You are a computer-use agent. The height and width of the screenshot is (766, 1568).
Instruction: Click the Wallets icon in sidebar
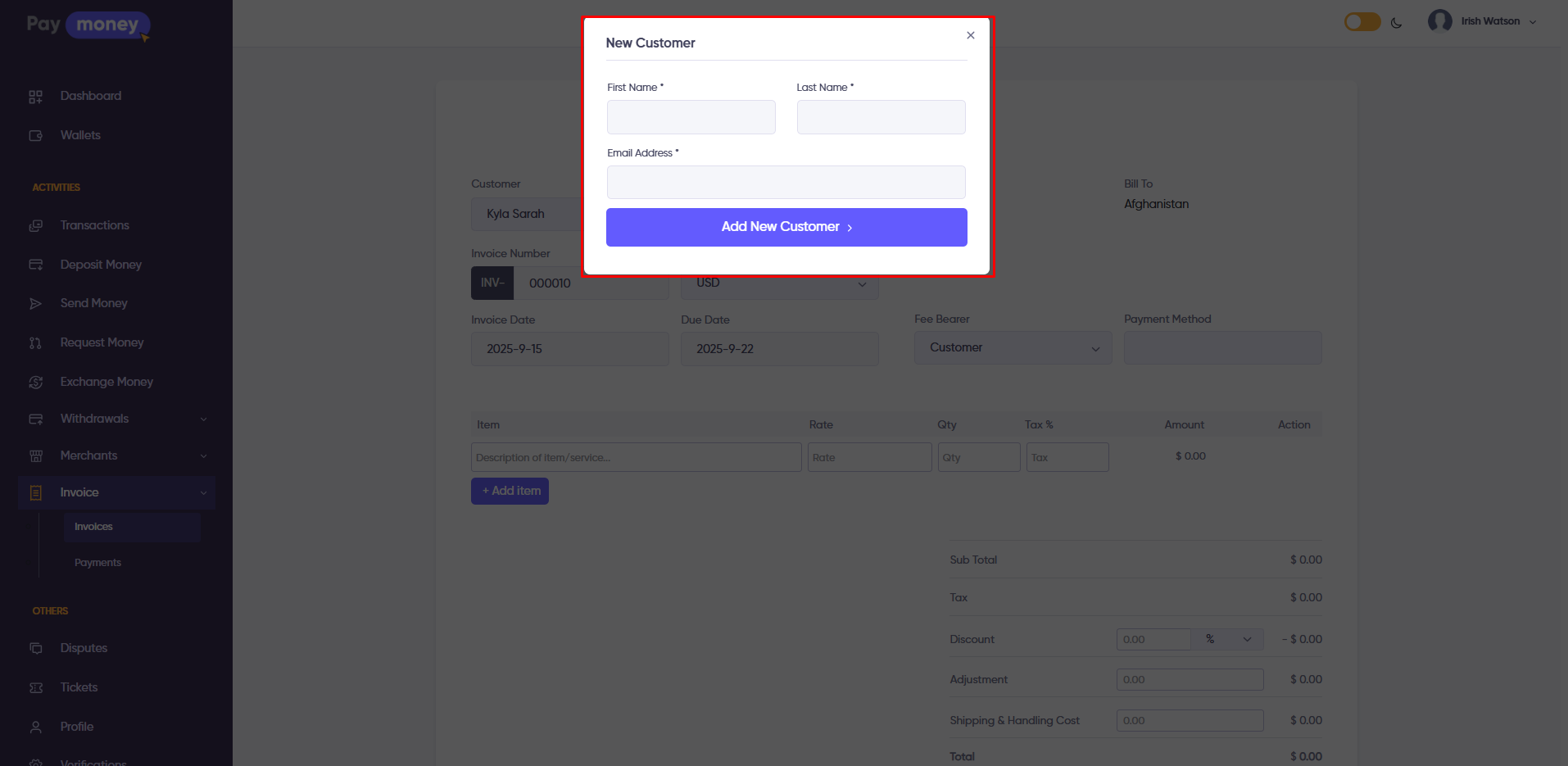tap(35, 136)
